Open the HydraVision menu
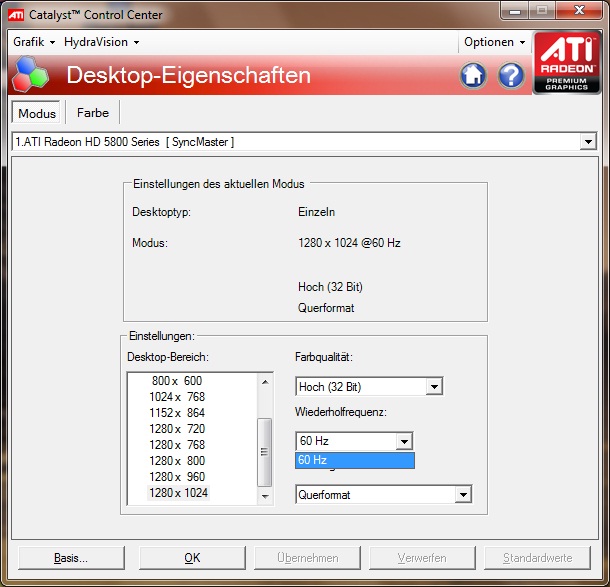This screenshot has width=610, height=587. (102, 42)
